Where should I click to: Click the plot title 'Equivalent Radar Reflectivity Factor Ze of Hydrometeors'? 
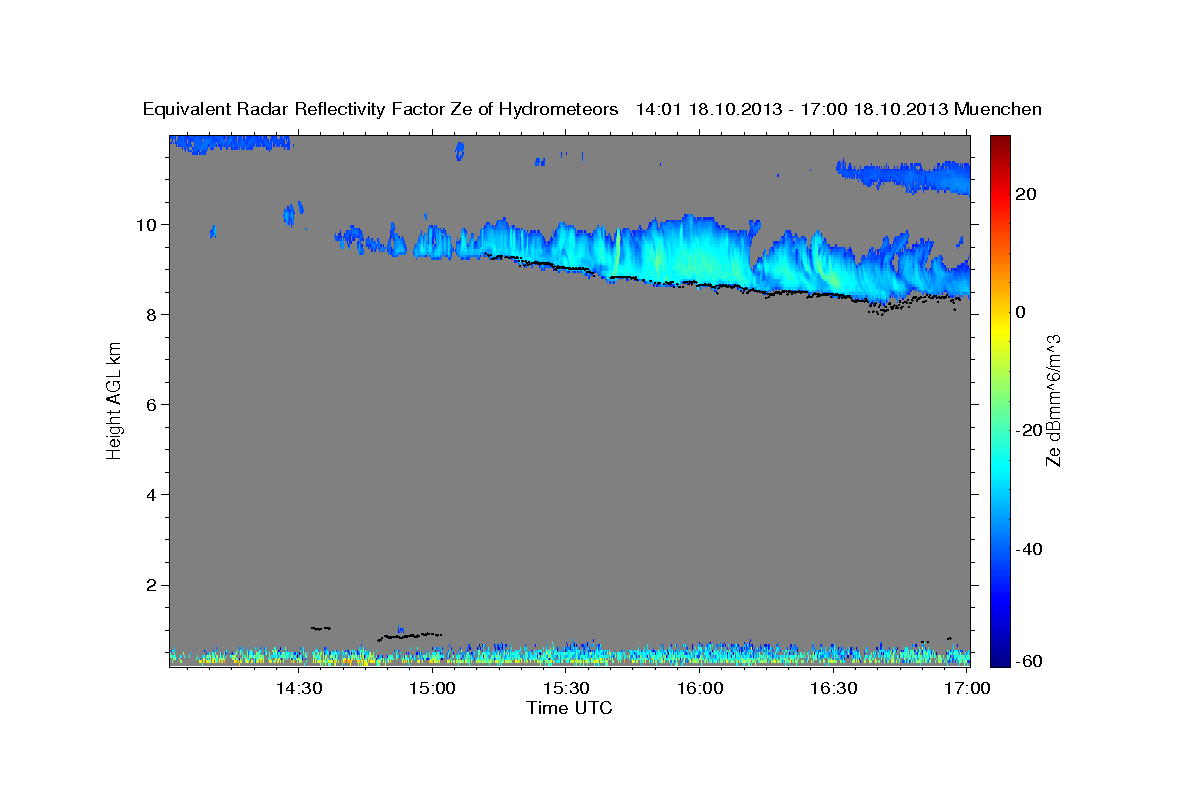tap(381, 109)
